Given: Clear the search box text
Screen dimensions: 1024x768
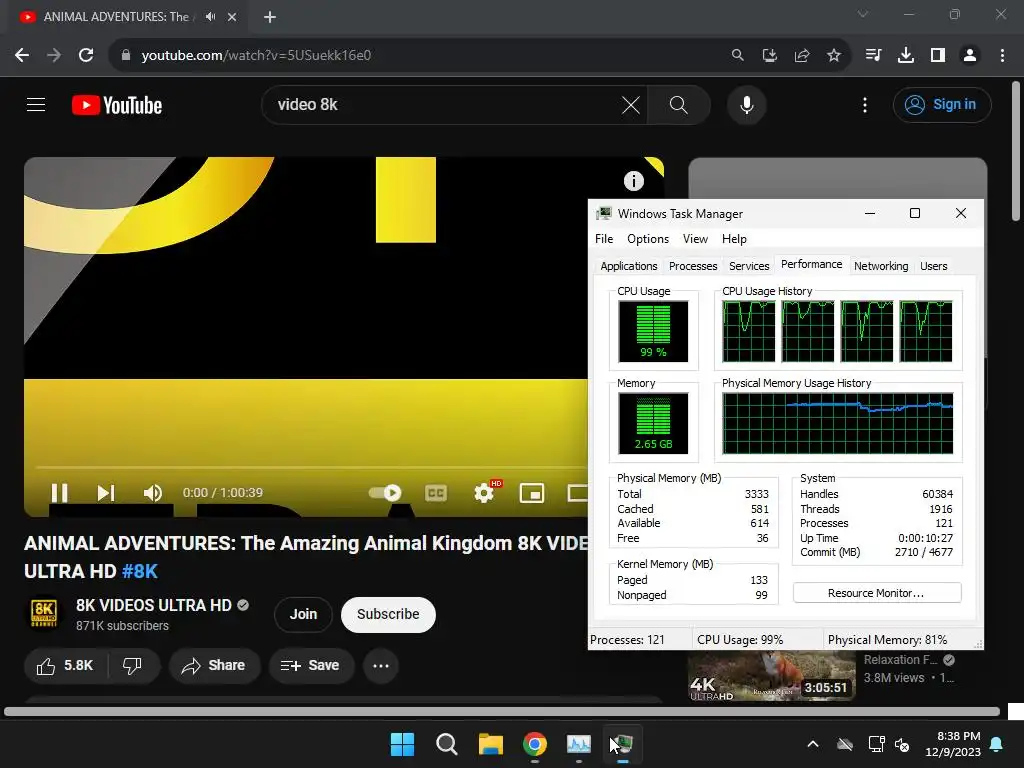Looking at the screenshot, I should (x=631, y=105).
